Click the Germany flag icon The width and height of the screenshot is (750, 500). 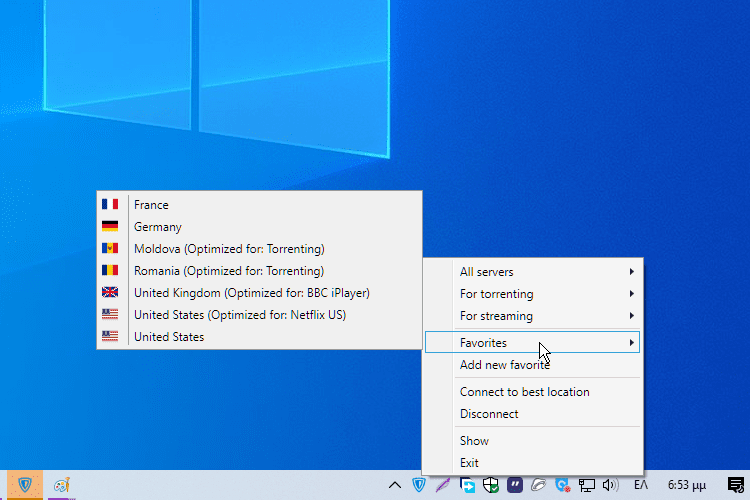click(x=110, y=226)
